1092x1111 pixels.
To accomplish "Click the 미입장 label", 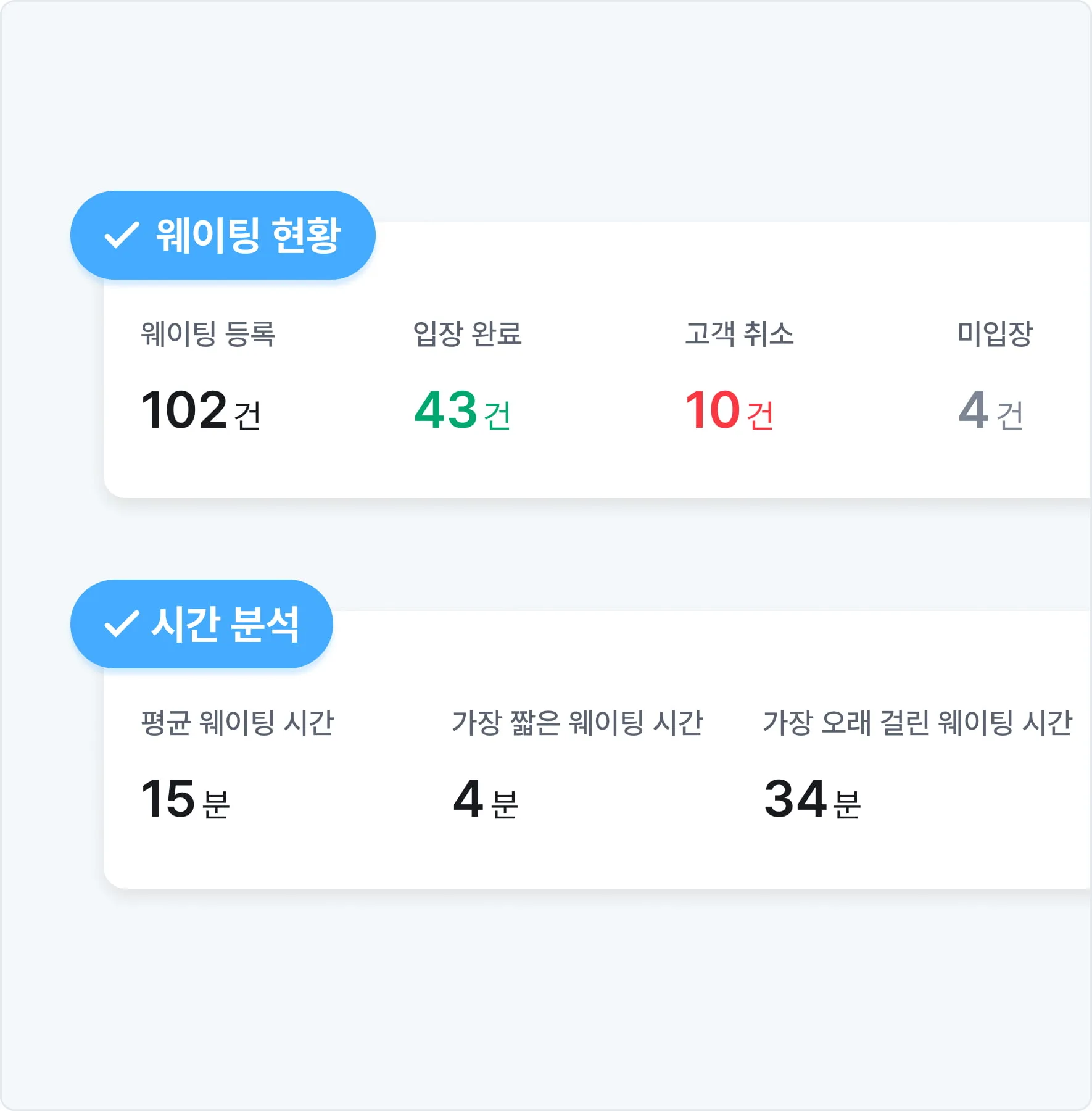I will click(995, 334).
